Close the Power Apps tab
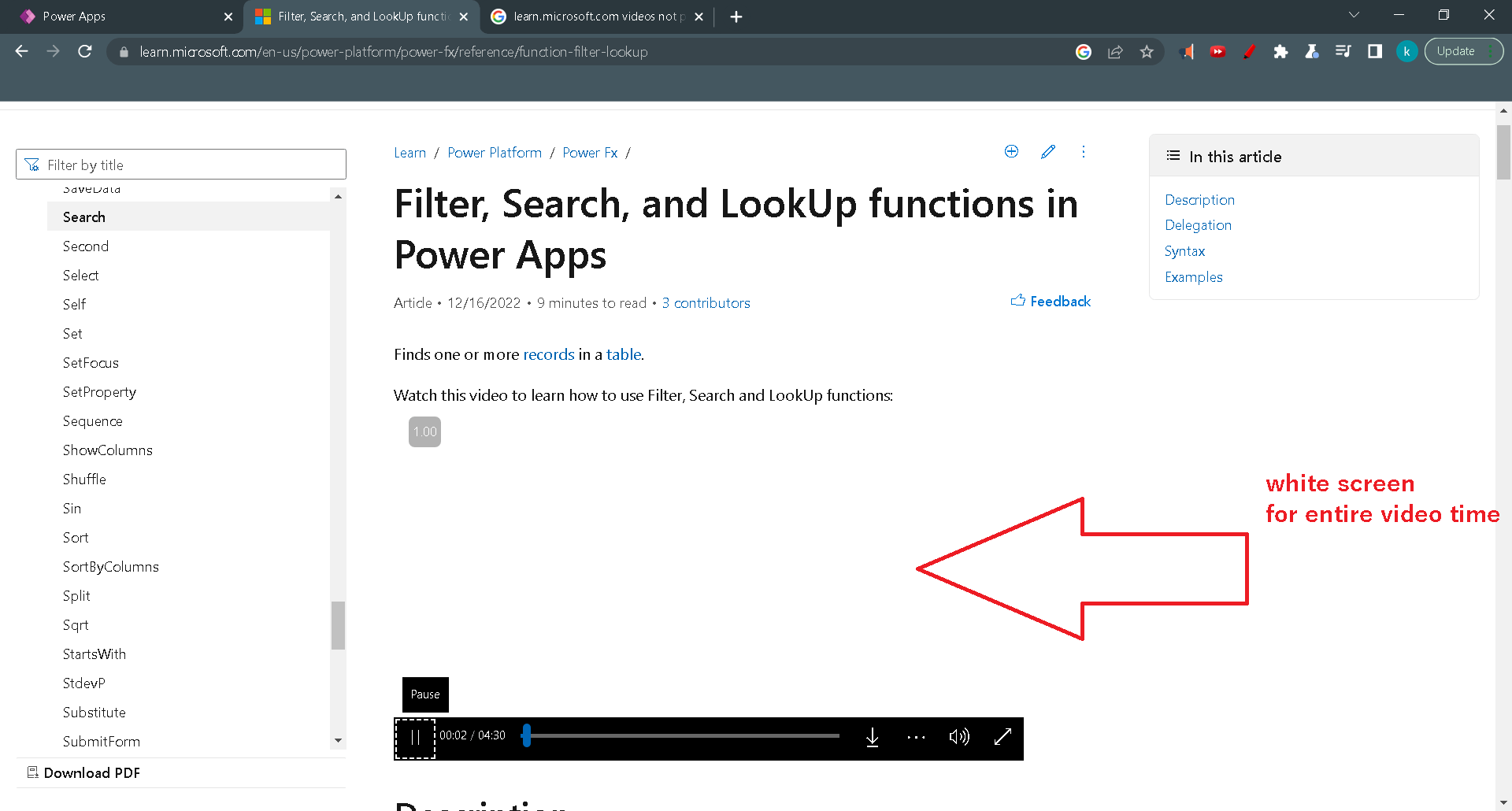Screen dimensions: 1512x811 [228, 17]
